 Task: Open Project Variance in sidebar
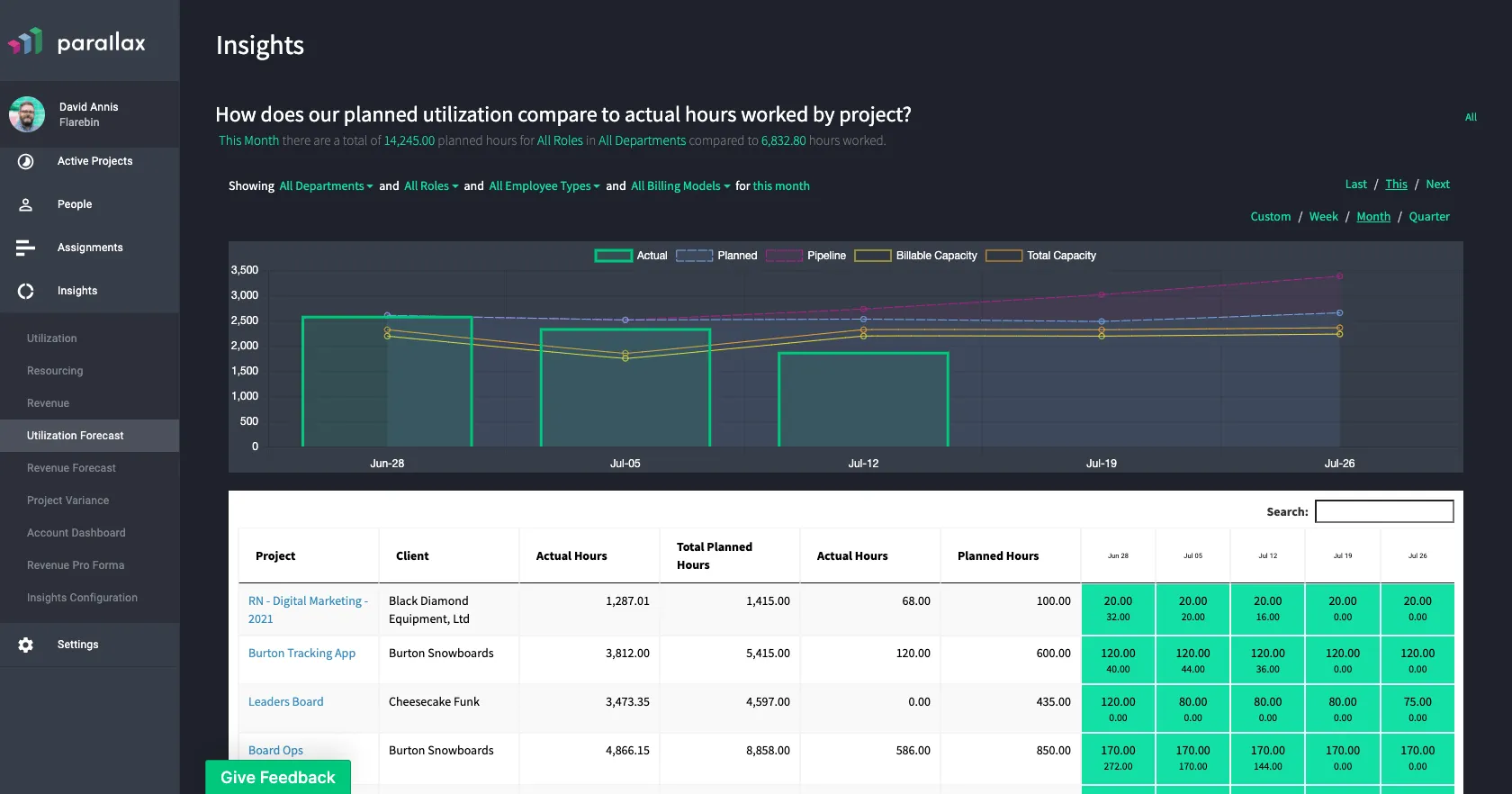click(x=68, y=501)
